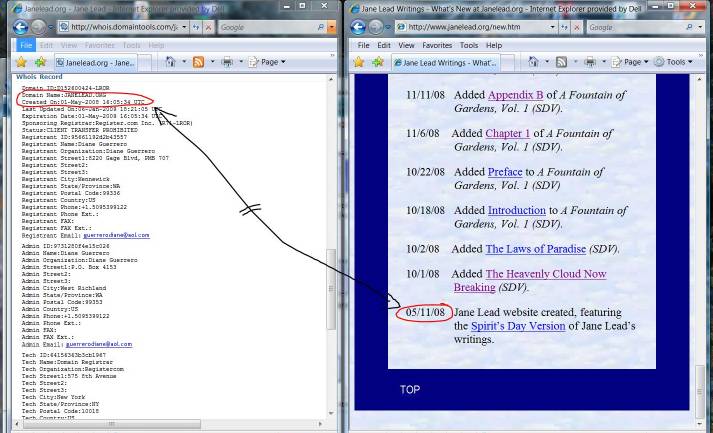Click registrant email guerrerodiane@aol.com link
This screenshot has width=713, height=433.
[x=116, y=235]
